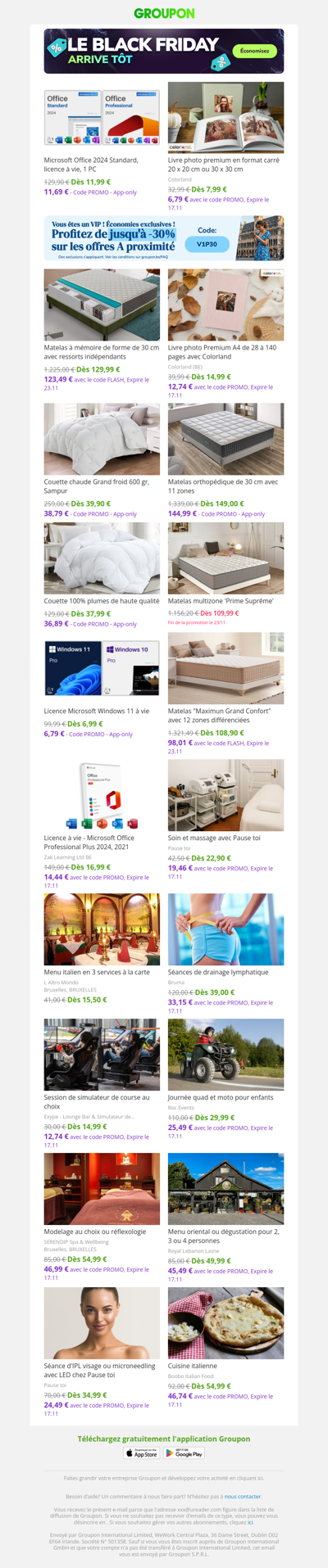Image resolution: width=328 pixels, height=1568 pixels.
Task: Open the Microsoft Office 2024 Standard product image
Action: tap(102, 117)
